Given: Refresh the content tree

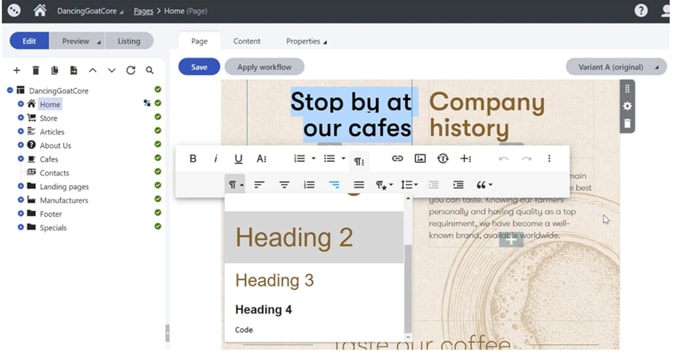Looking at the screenshot, I should point(131,70).
